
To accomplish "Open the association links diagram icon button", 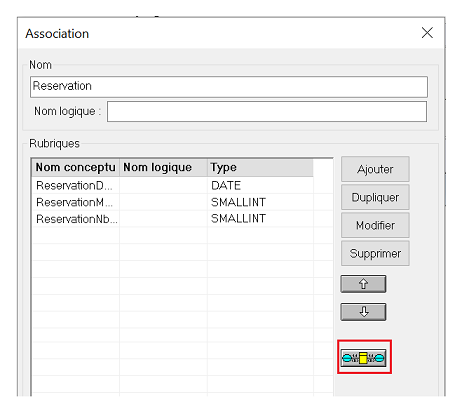I will 363,358.
